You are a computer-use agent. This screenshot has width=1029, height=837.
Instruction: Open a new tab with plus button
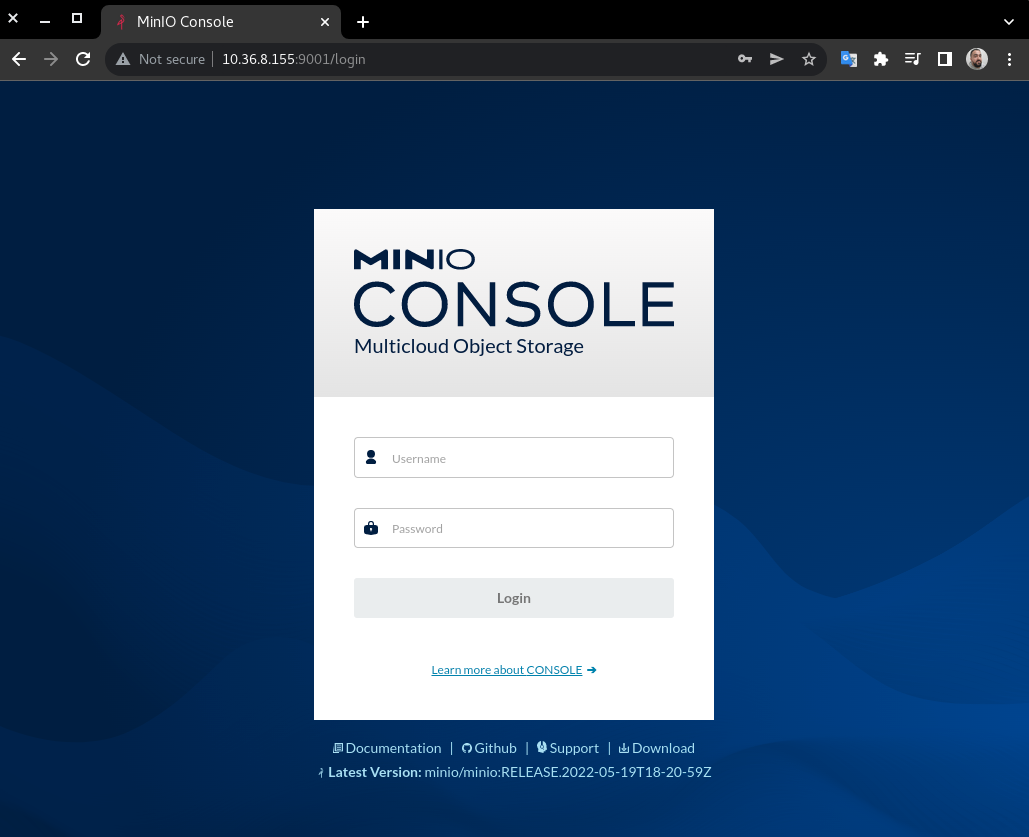click(363, 21)
